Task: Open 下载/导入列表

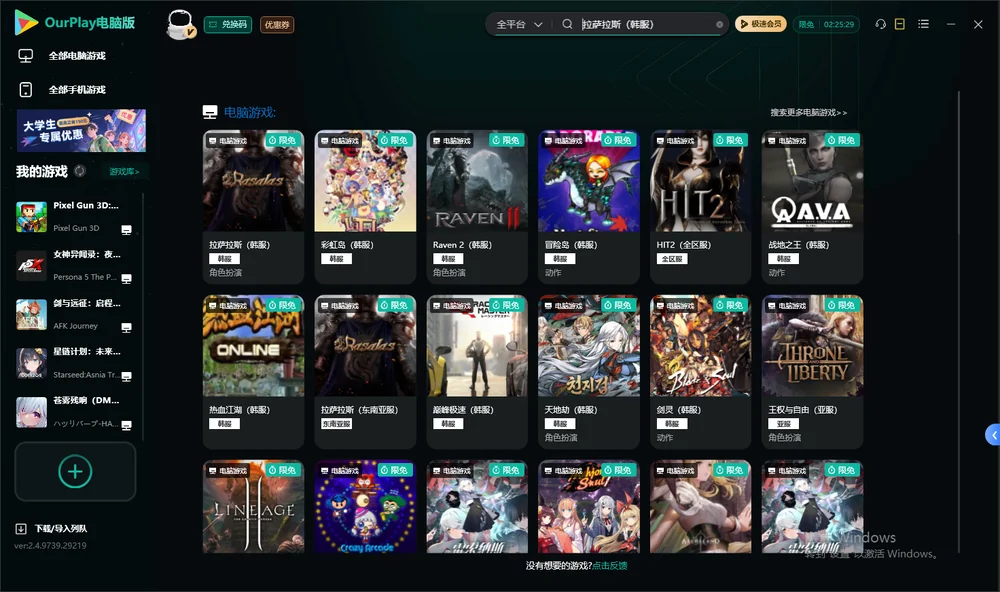Action: pos(52,529)
